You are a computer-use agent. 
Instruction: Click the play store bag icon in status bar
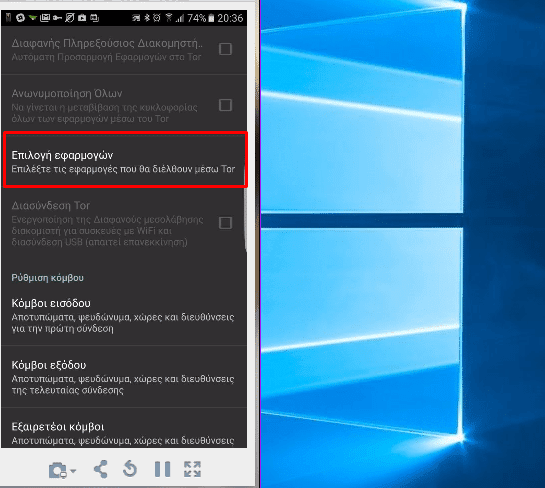[x=82, y=18]
